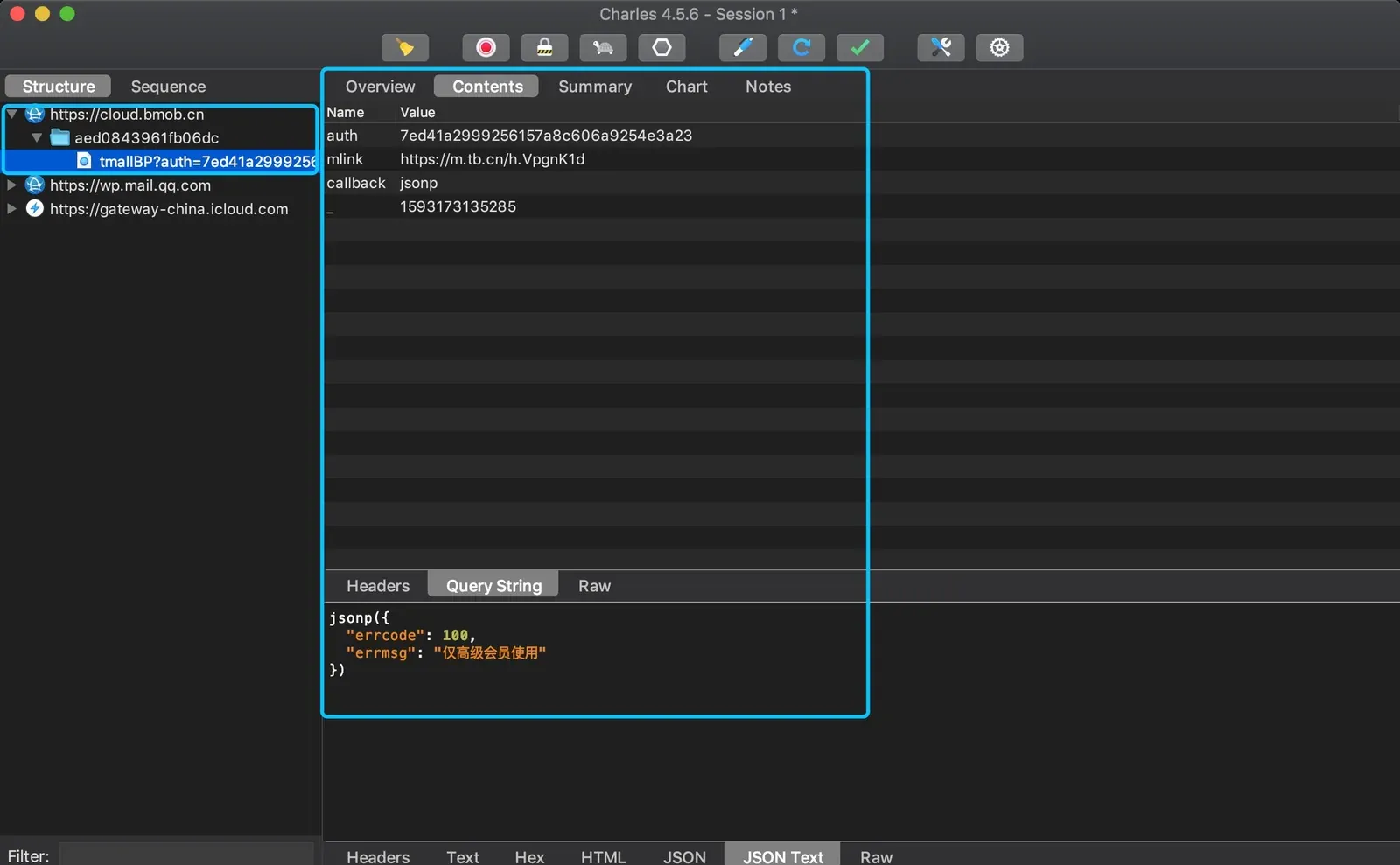Click the Breakpoints hexagon icon
This screenshot has width=1400, height=865.
click(661, 47)
